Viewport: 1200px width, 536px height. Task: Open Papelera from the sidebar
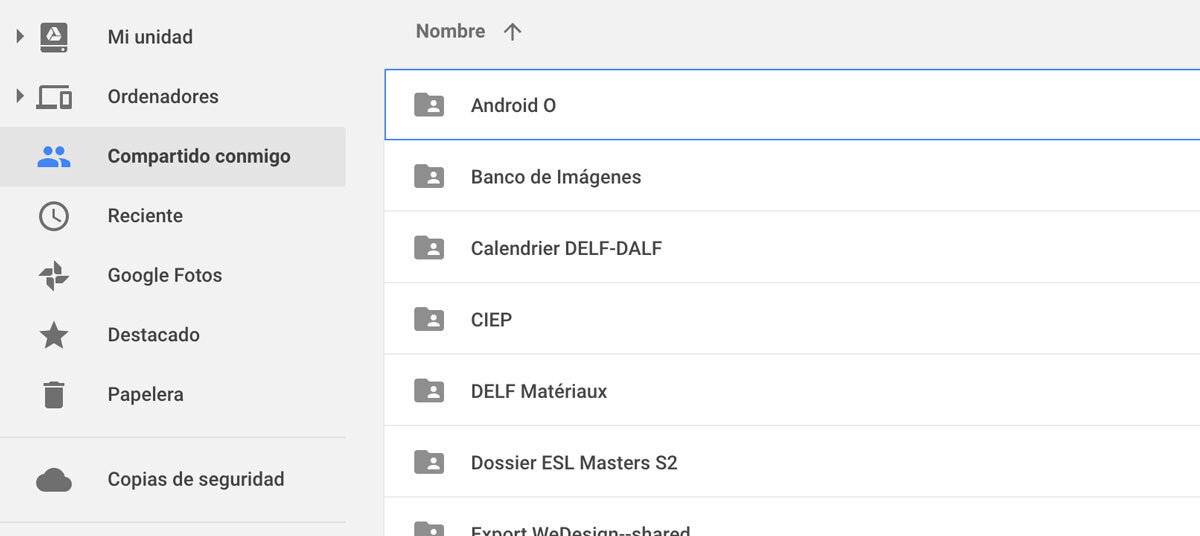145,395
